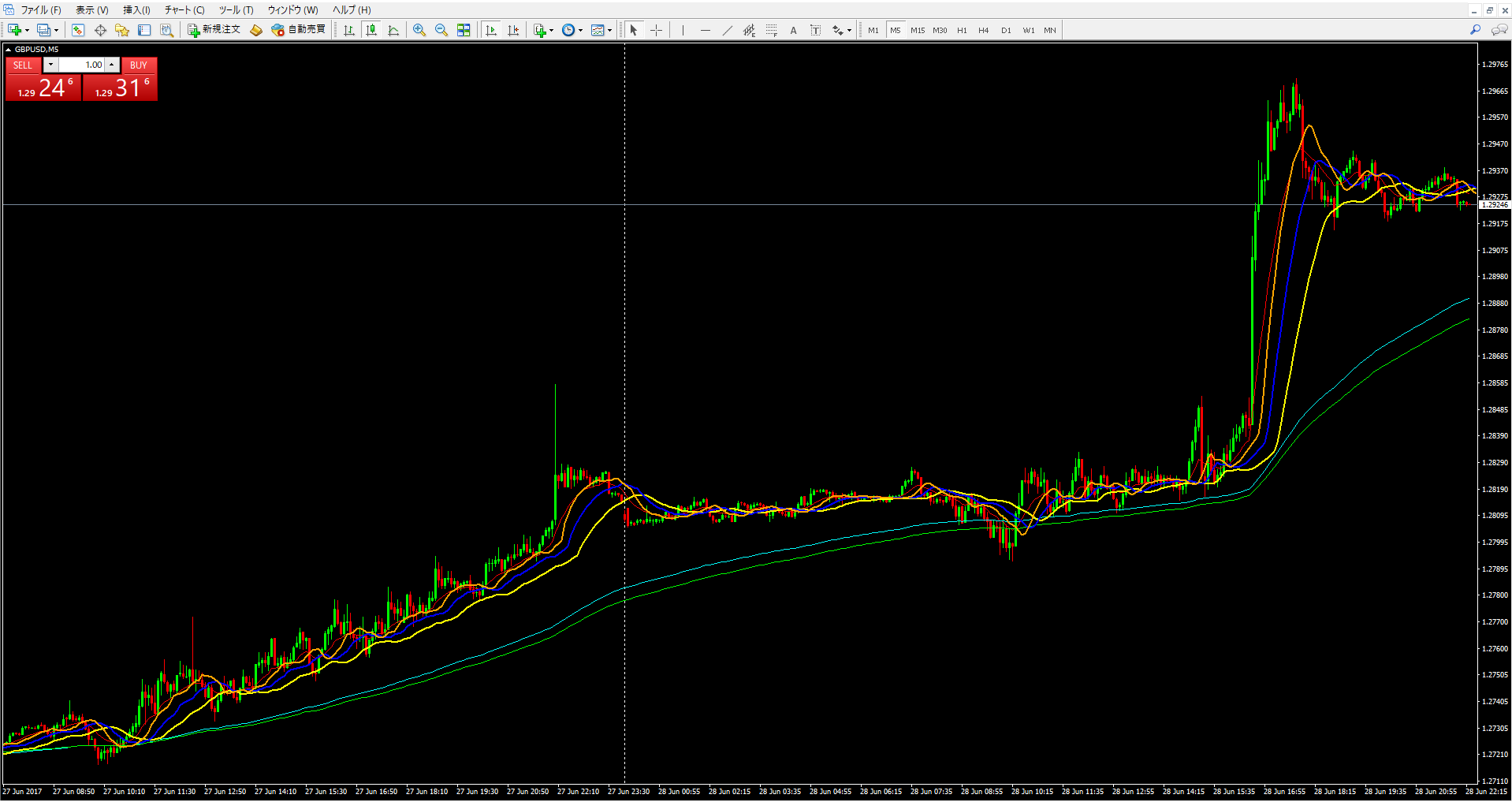The width and height of the screenshot is (1512, 802).
Task: Select the D1 timeframe button
Action: point(1006,30)
